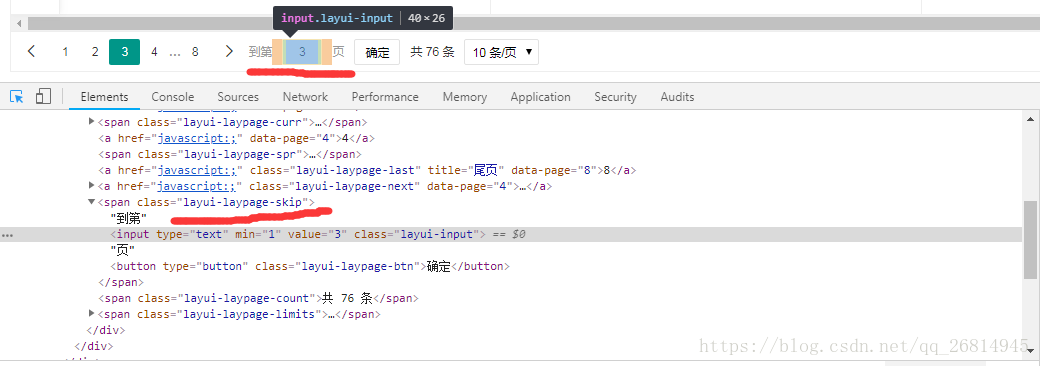The width and height of the screenshot is (1040, 366).
Task: Click left arrow of horizontal scrollbar
Action: [19, 23]
